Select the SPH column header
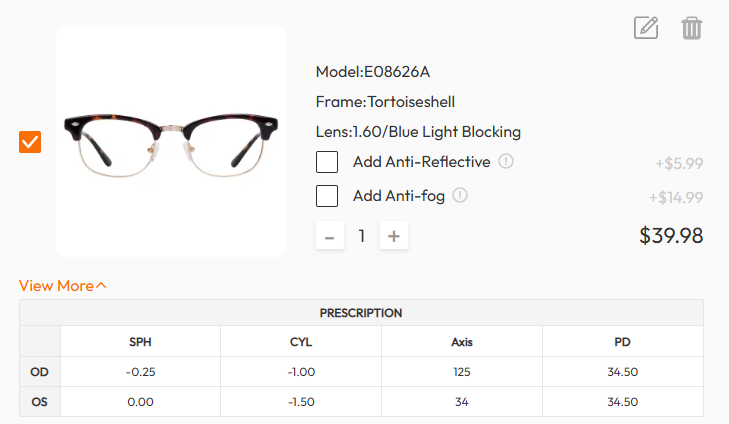This screenshot has width=729, height=424. (140, 342)
